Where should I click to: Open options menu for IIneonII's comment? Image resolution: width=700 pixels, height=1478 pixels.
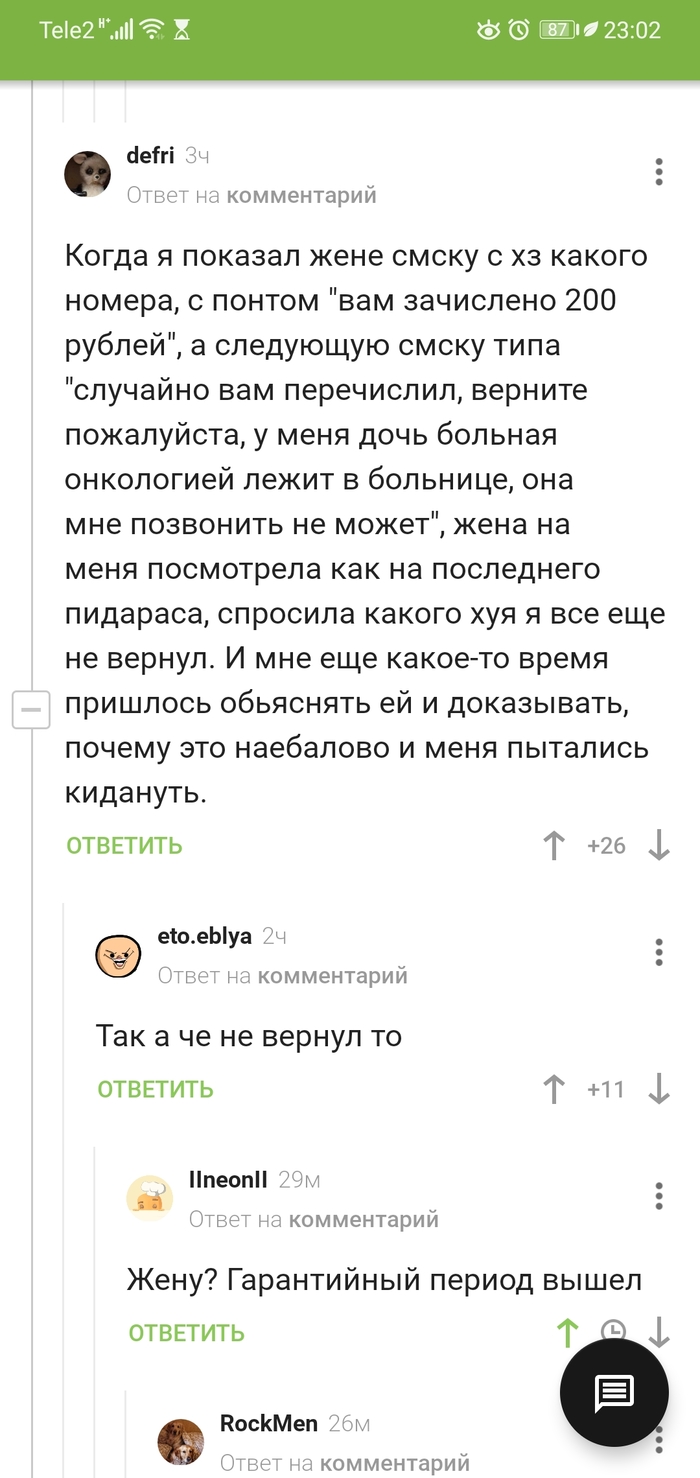pos(659,1196)
